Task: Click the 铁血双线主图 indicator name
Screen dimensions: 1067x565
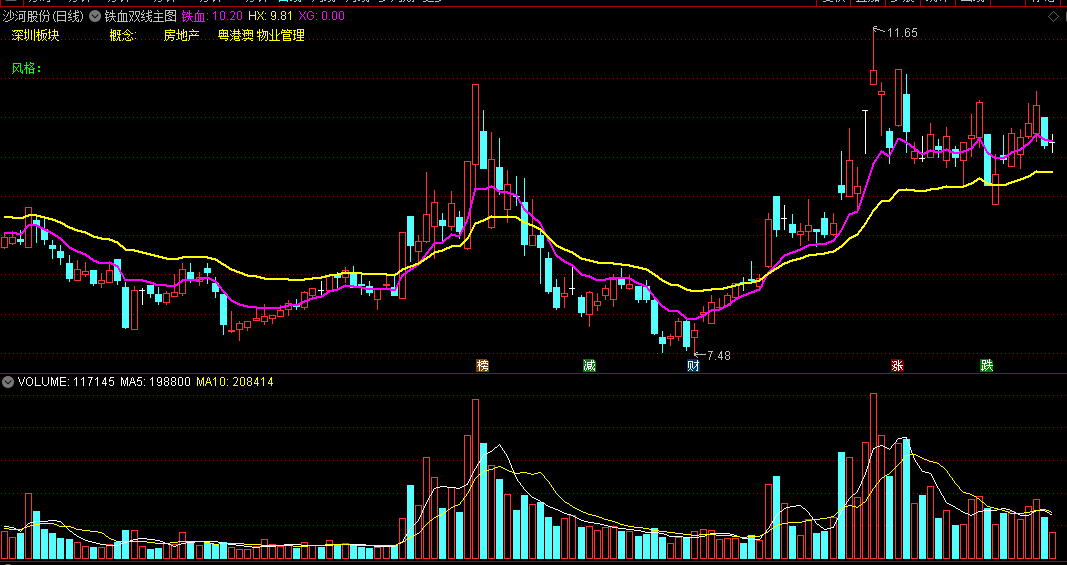Action: [140, 16]
